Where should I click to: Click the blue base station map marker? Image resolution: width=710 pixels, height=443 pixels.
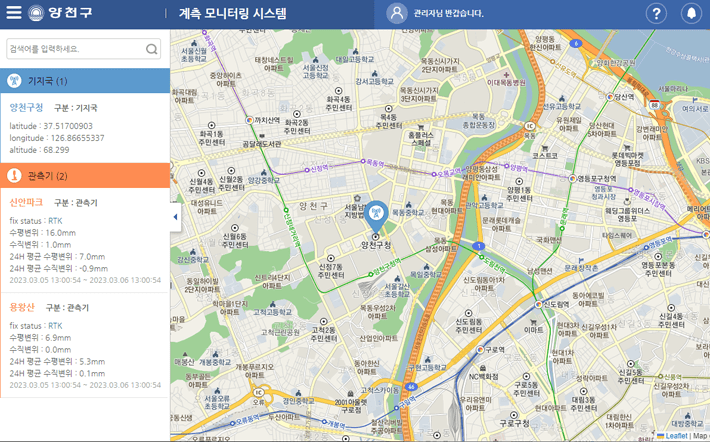coord(376,216)
